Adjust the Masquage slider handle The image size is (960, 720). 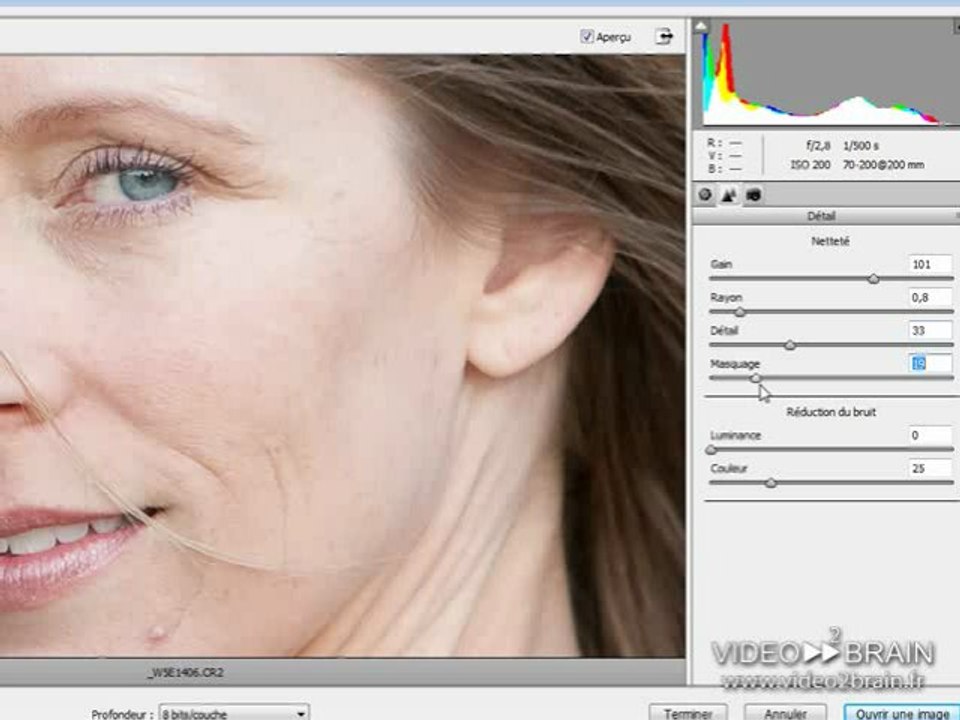756,378
